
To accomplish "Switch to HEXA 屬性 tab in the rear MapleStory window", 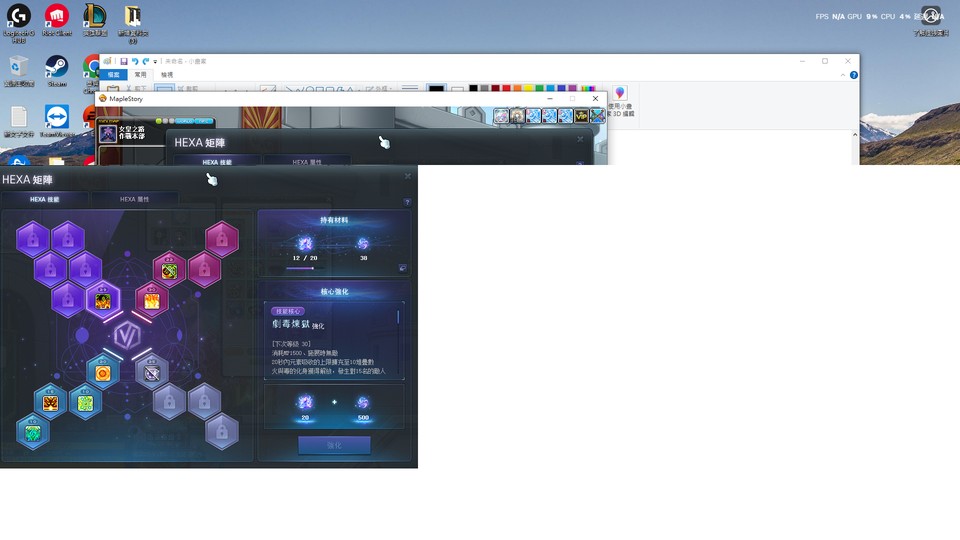I will 307,162.
